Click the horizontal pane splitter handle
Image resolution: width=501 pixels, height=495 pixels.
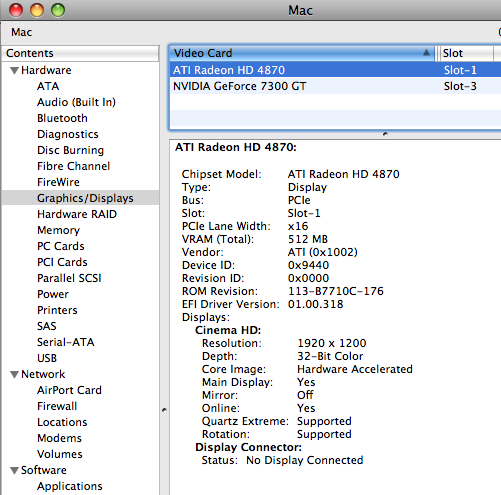click(x=385, y=134)
